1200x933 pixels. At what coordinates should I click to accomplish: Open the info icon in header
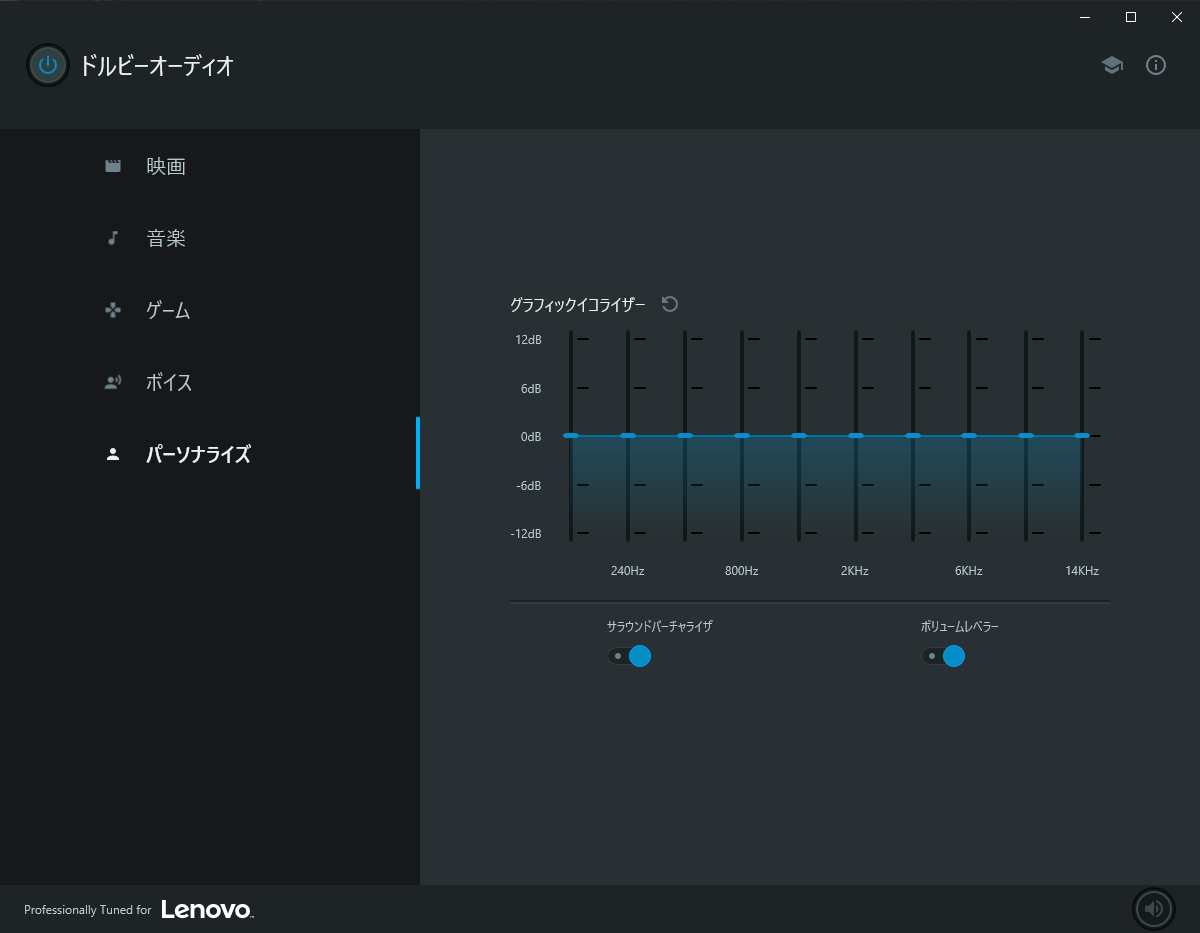(x=1156, y=66)
